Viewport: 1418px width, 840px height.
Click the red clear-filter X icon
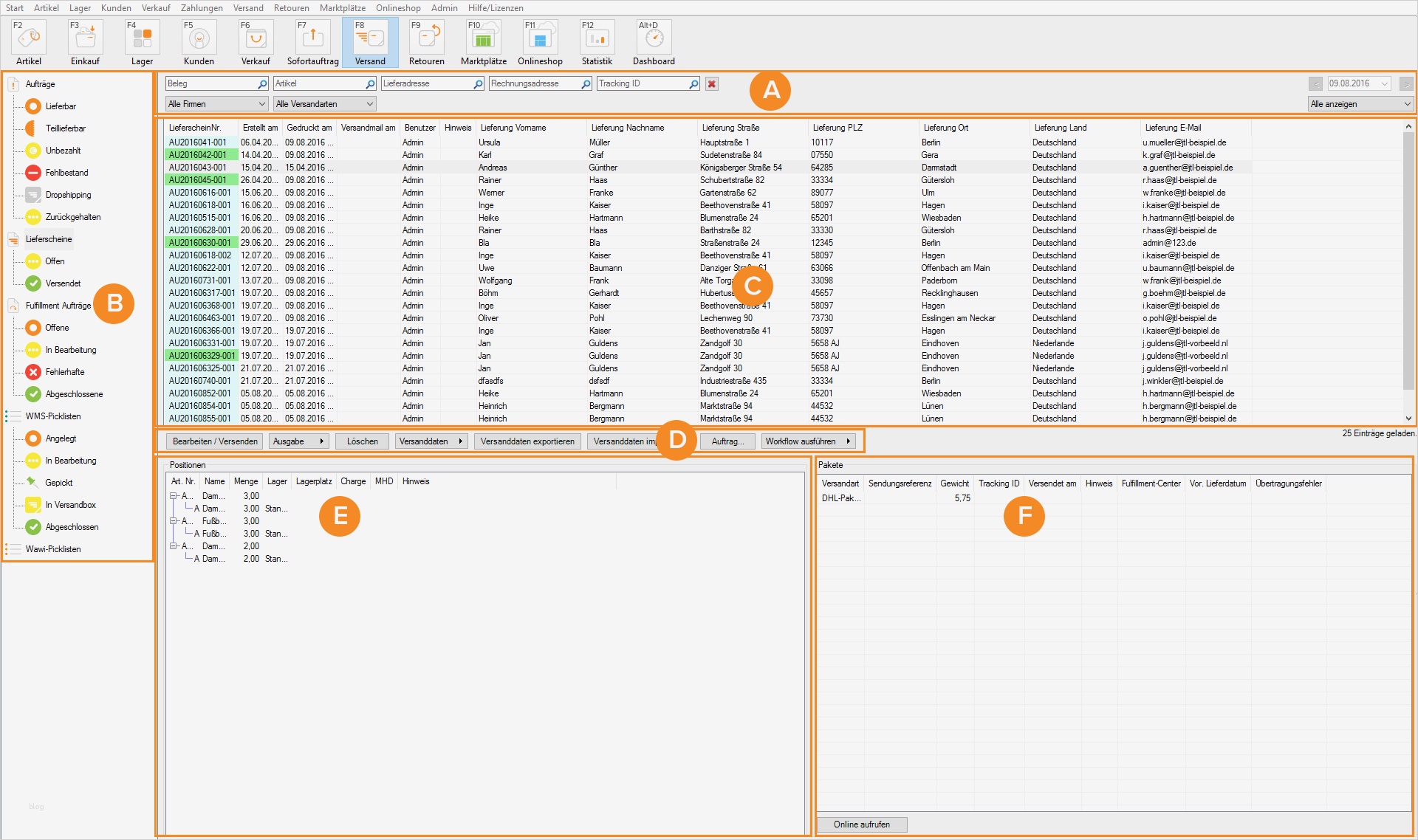(712, 84)
